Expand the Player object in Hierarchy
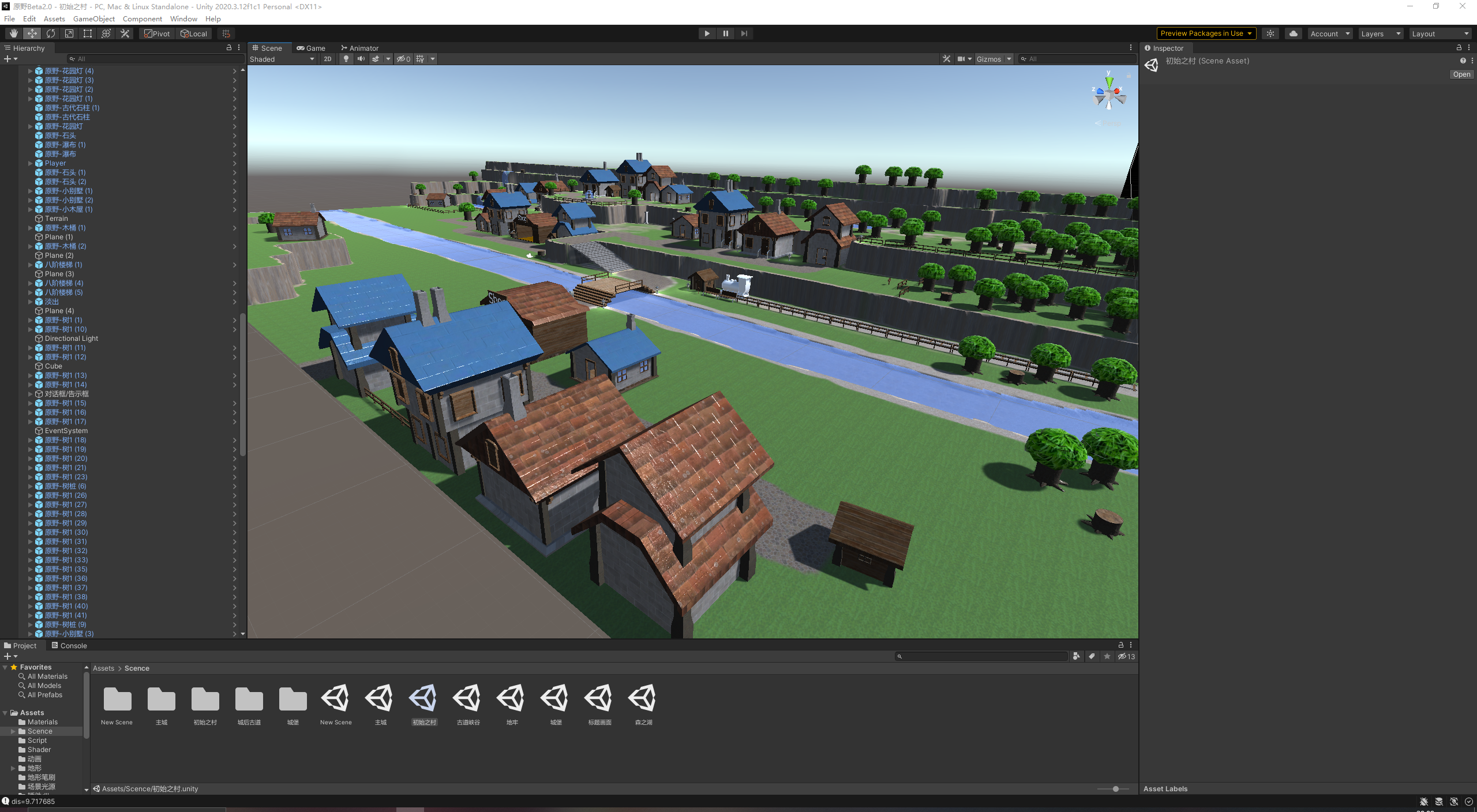This screenshot has height=812, width=1477. [31, 163]
